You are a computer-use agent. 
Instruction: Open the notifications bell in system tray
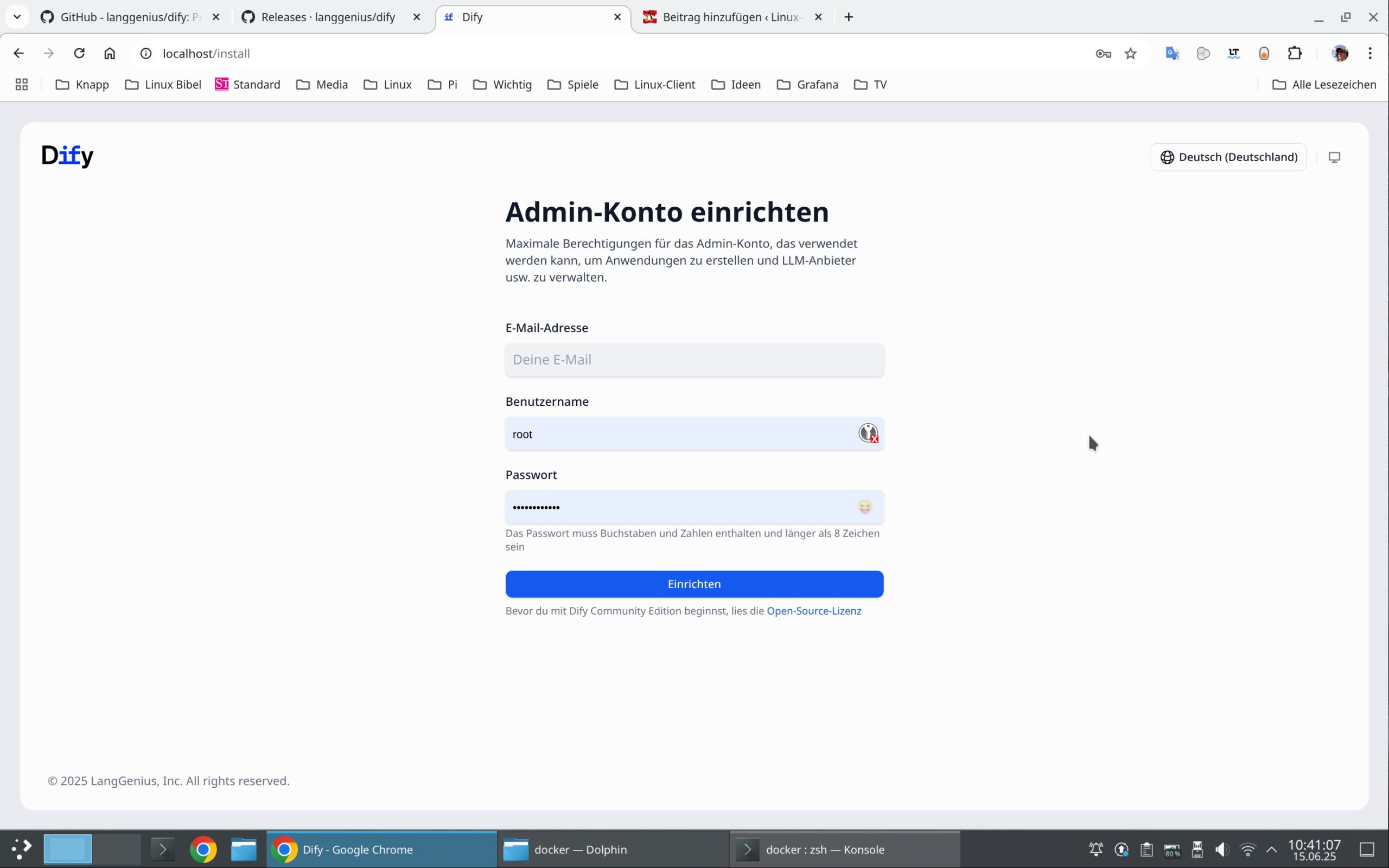pos(1095,849)
